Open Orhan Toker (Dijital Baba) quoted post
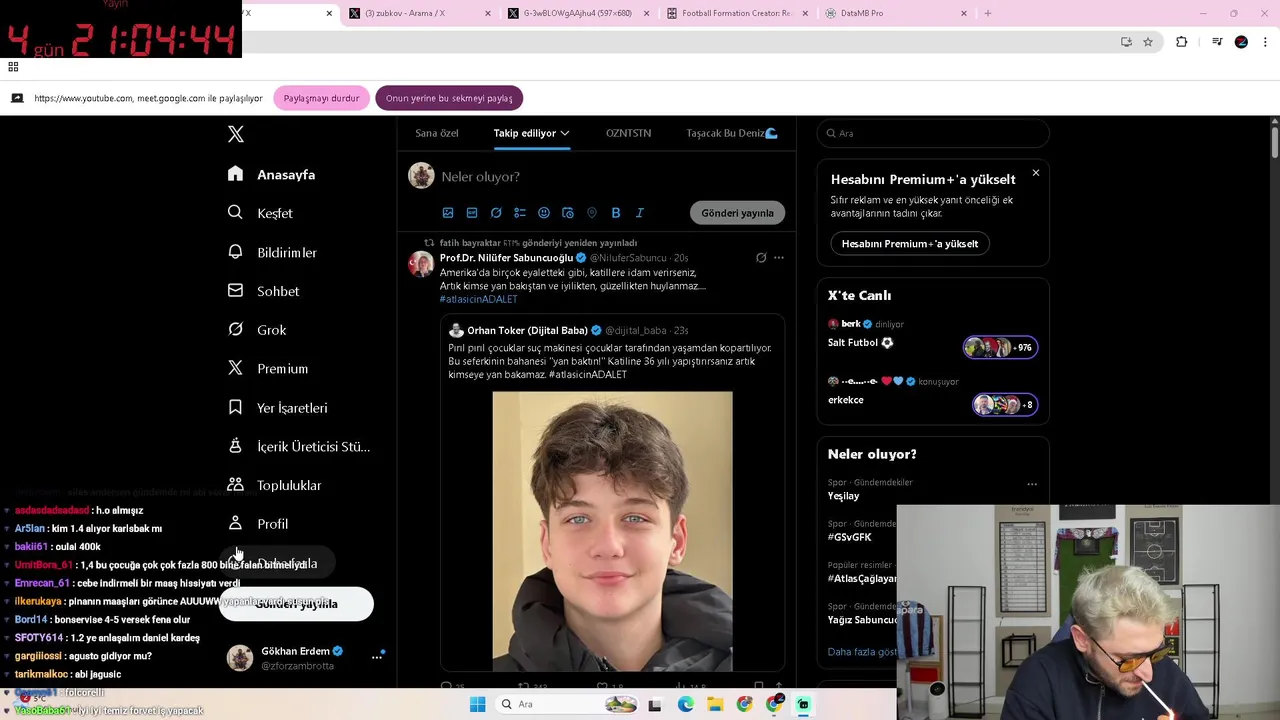Screen dimensions: 1280x720 point(612,493)
